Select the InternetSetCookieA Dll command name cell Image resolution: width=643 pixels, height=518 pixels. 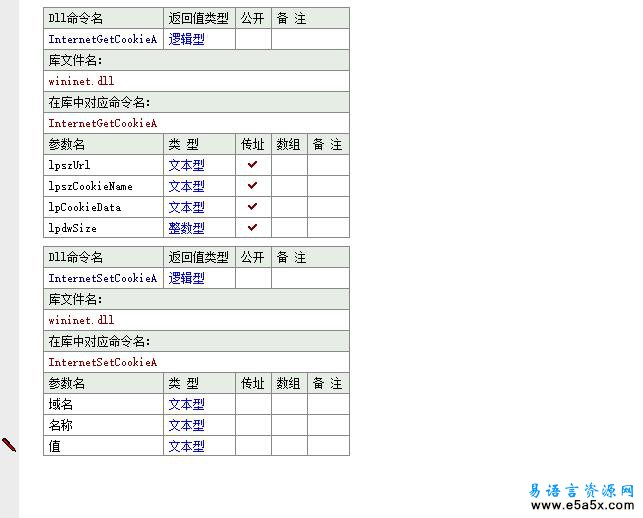[x=103, y=278]
